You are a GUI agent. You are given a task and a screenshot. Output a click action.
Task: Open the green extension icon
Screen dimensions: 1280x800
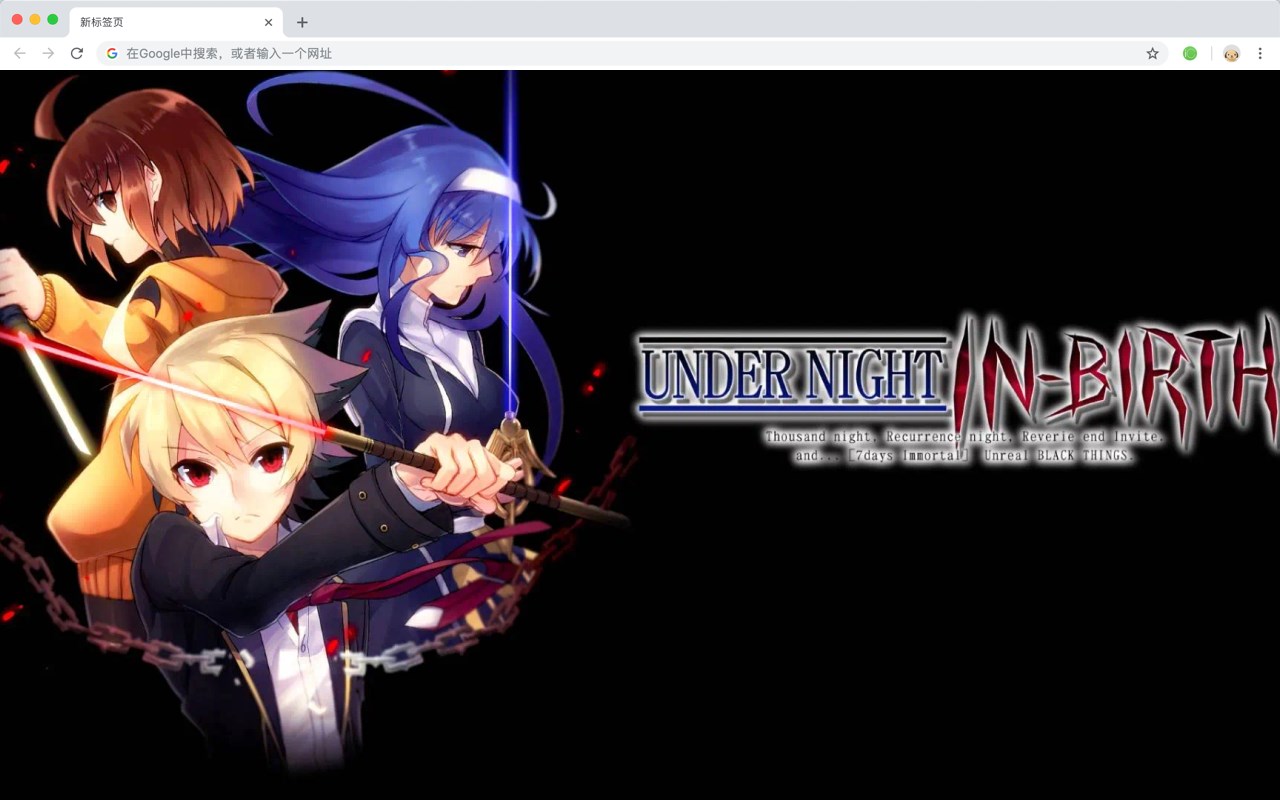[x=1190, y=53]
